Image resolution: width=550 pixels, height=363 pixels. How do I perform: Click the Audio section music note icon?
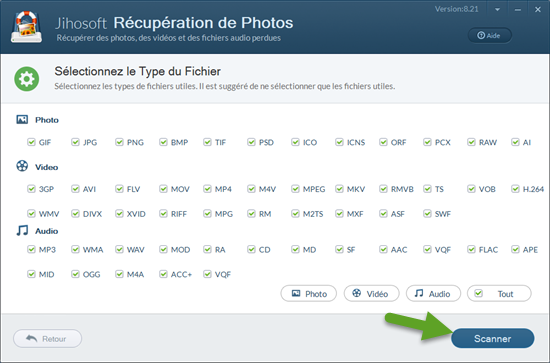coord(22,230)
